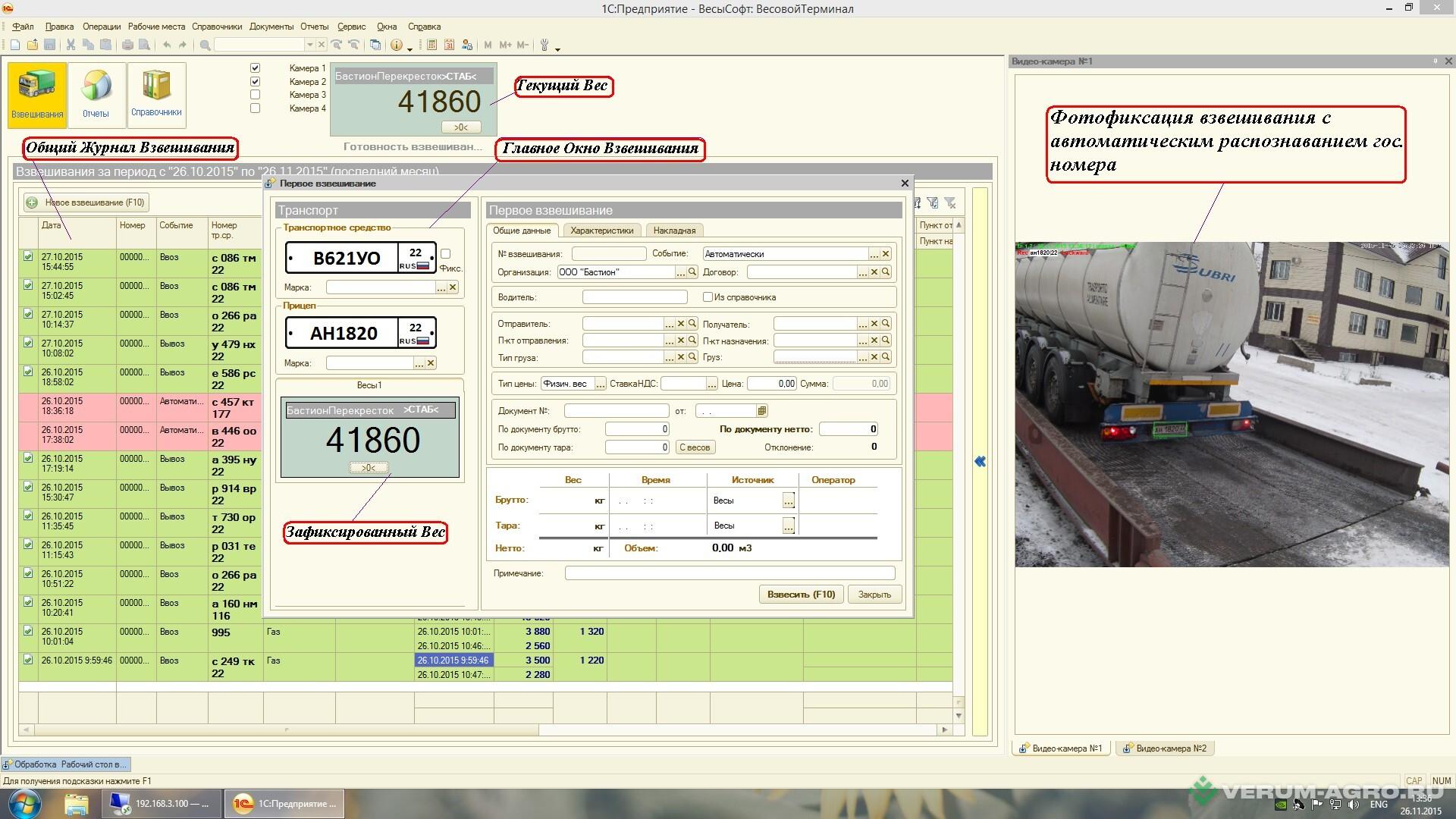Click the Взвесить (F10) button

[801, 595]
